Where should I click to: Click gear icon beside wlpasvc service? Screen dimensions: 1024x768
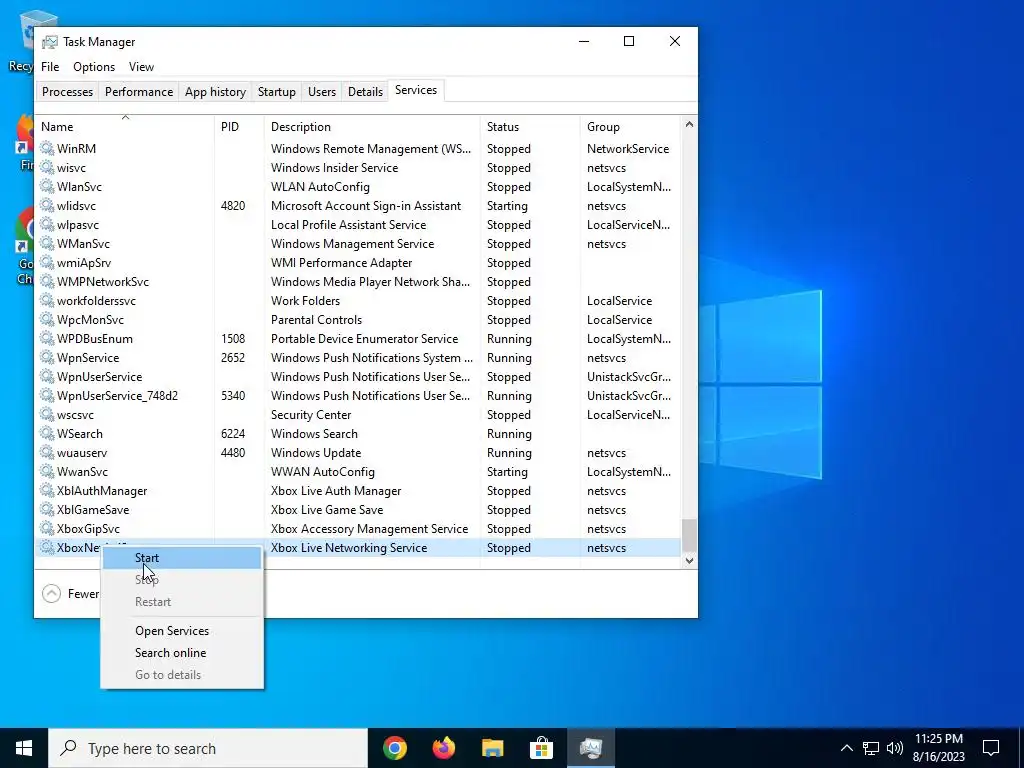point(47,224)
